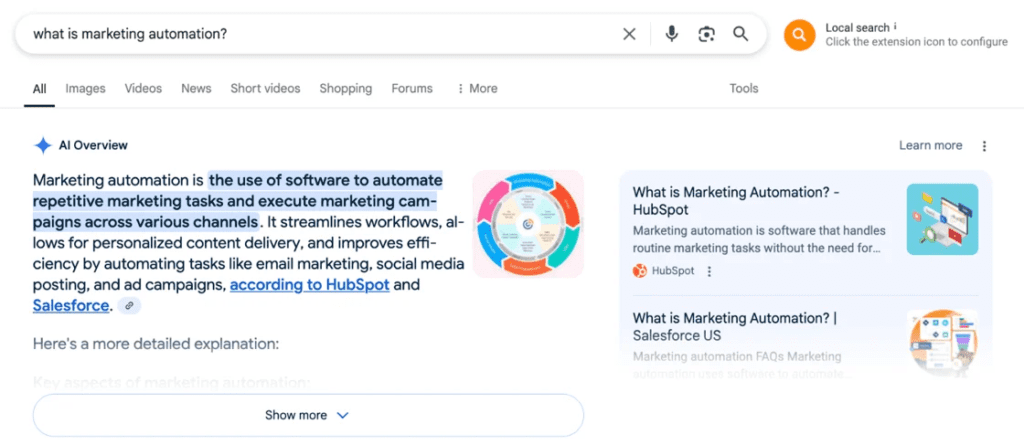Switch to the Videos tab
The image size is (1024, 445).
click(143, 88)
